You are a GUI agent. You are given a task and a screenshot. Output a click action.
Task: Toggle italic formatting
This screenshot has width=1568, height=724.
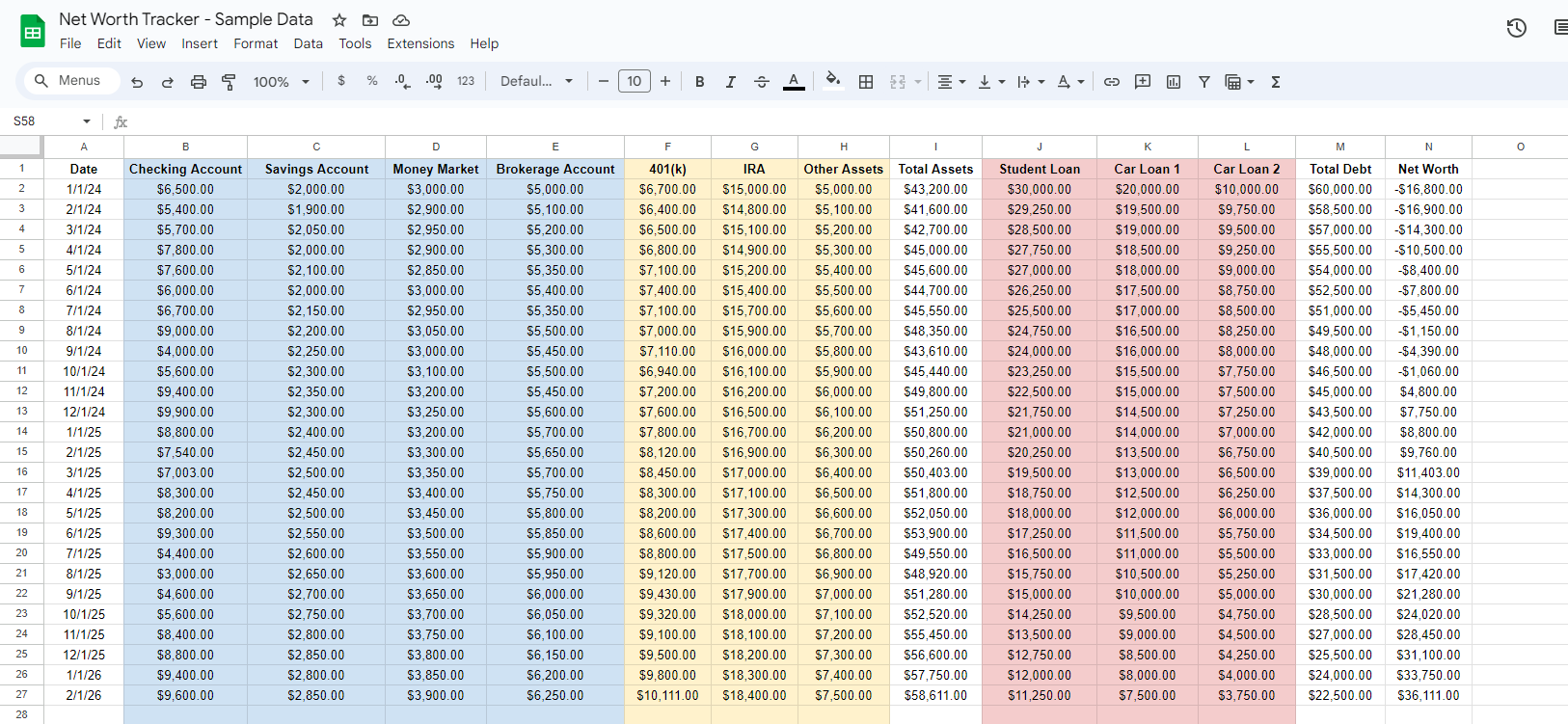coord(731,82)
